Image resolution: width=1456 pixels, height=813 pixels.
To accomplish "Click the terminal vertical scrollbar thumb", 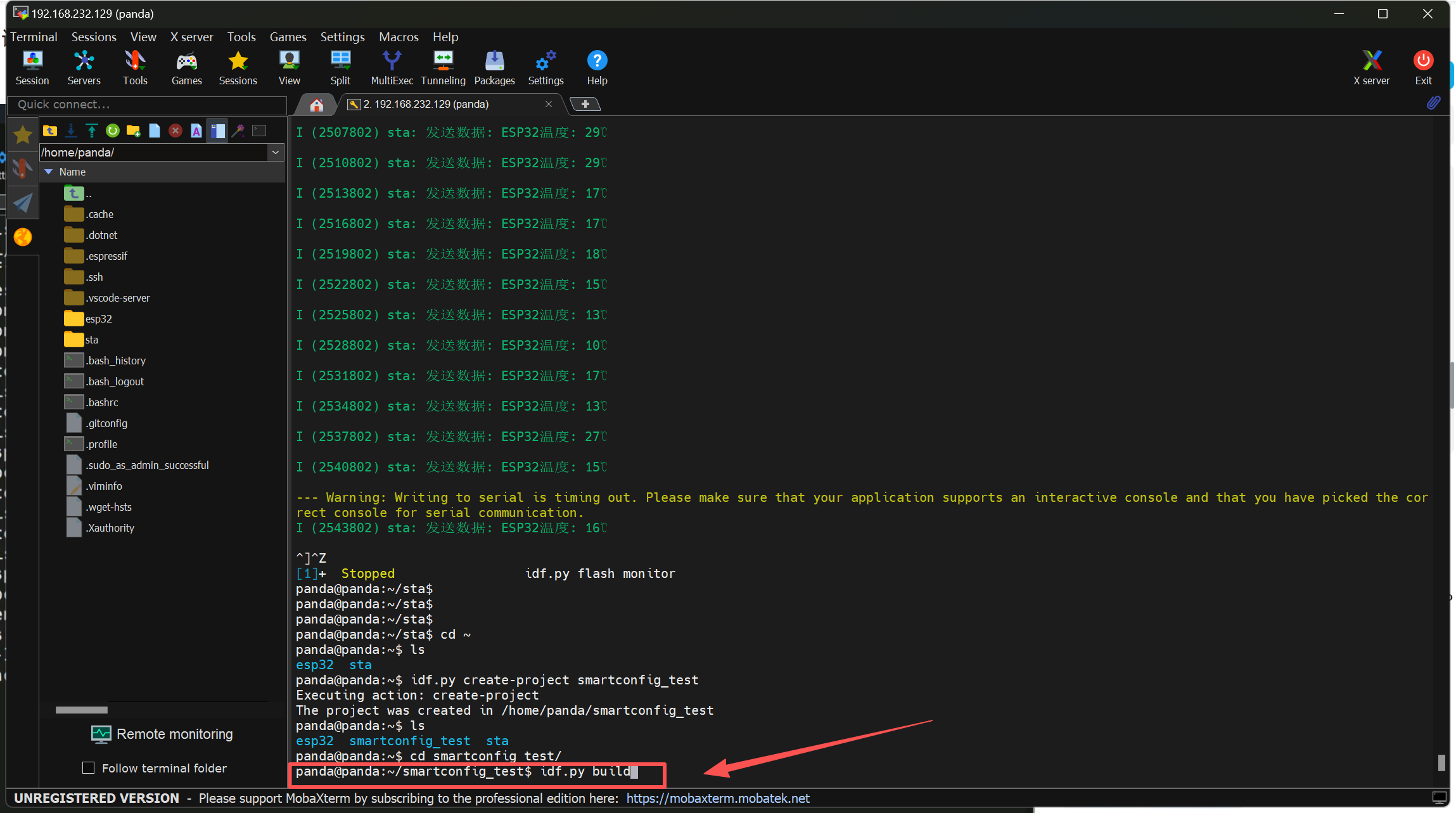I will click(x=1441, y=762).
